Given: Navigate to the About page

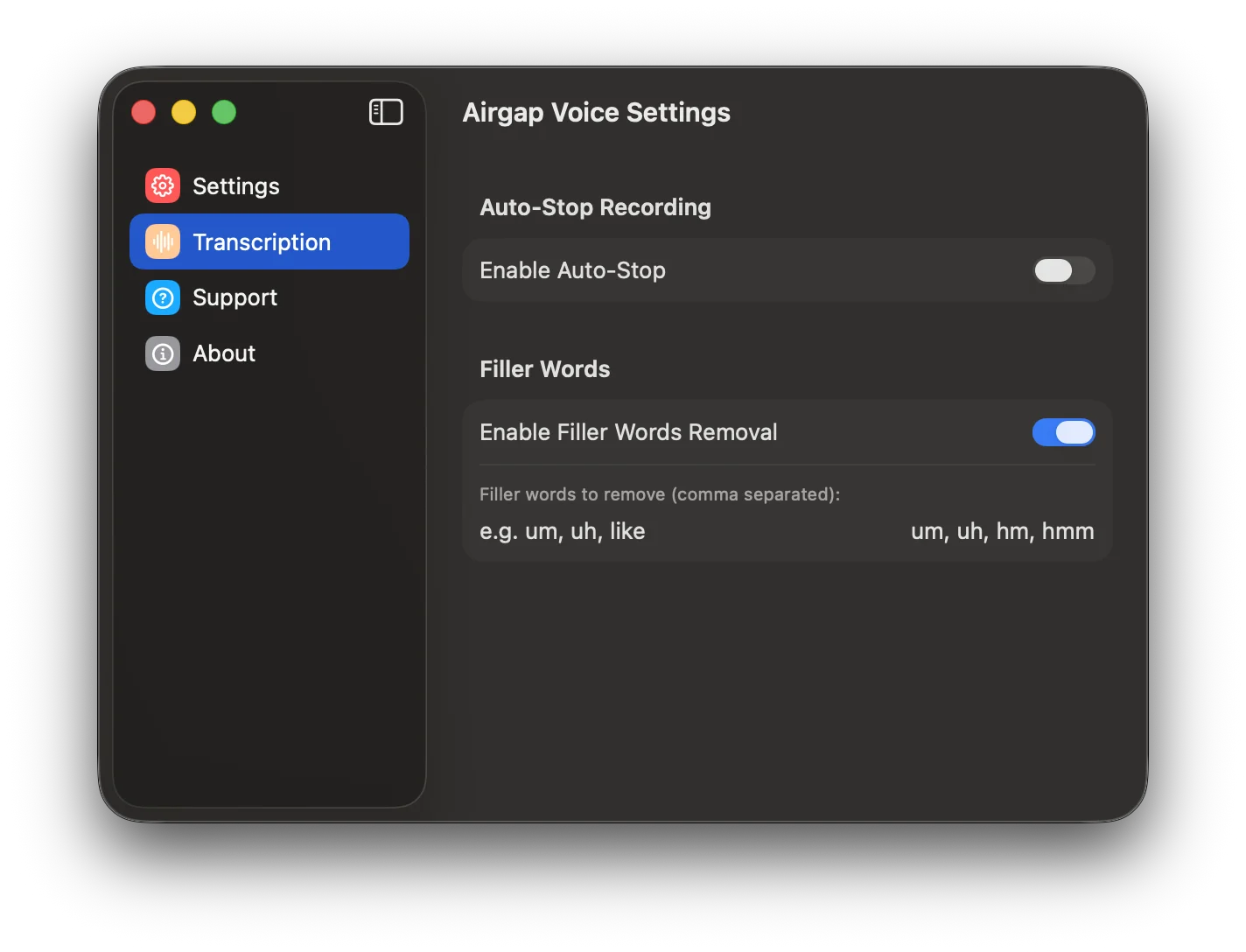Looking at the screenshot, I should (224, 353).
